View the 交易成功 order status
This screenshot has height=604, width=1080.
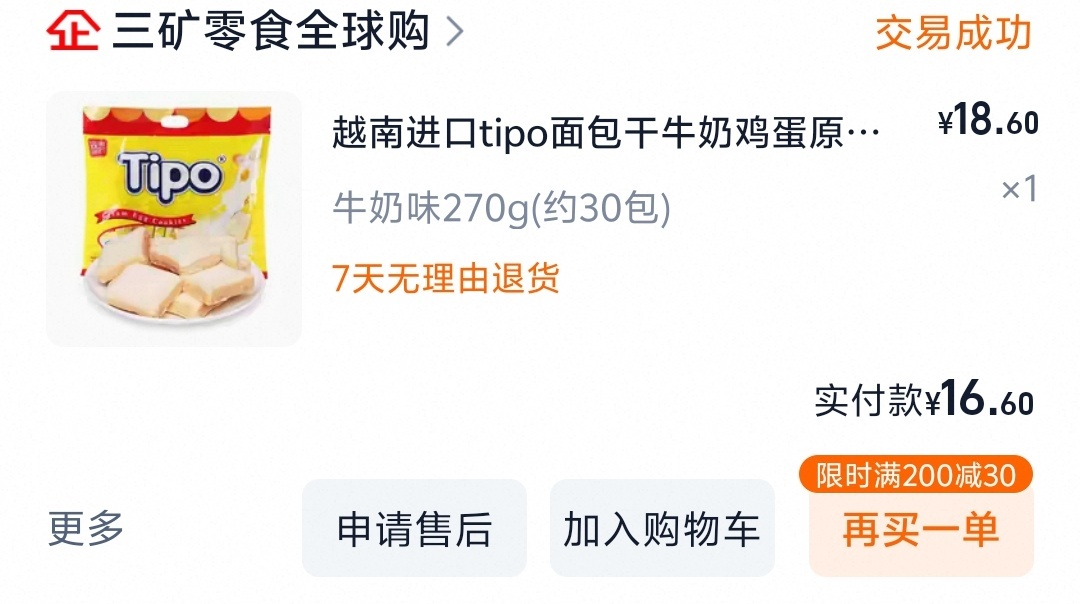[953, 33]
